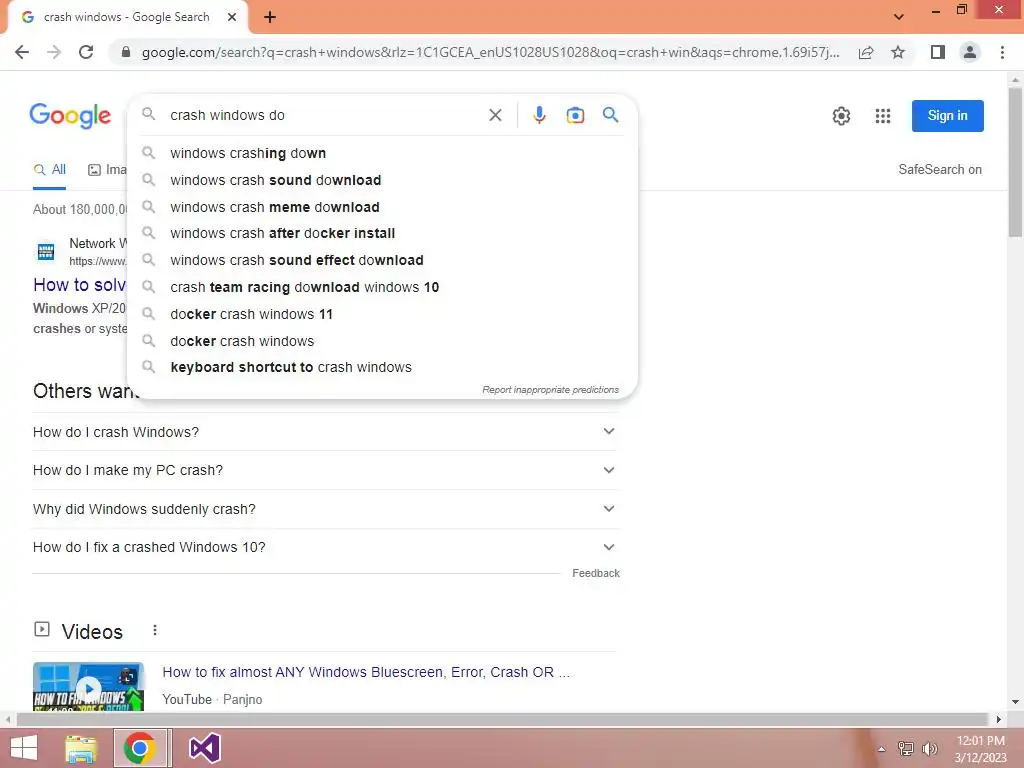Expand 'How do I crash Windows?'
The height and width of the screenshot is (768, 1024).
pos(326,432)
